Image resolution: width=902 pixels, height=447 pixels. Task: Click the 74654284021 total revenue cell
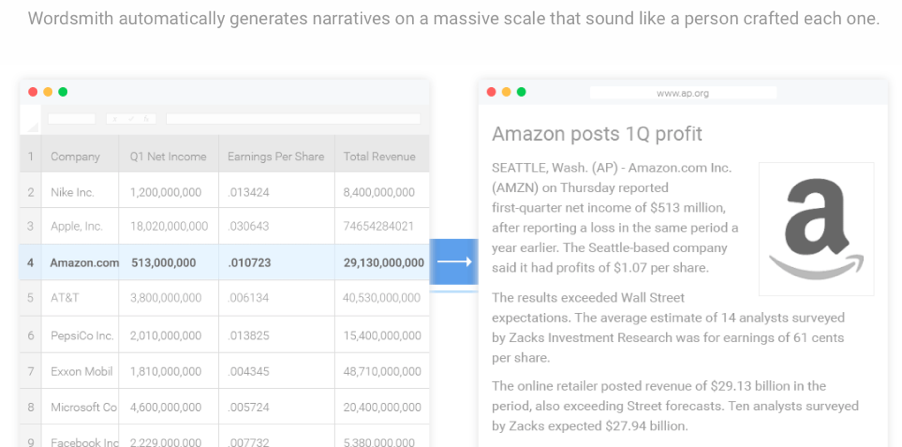pos(382,226)
